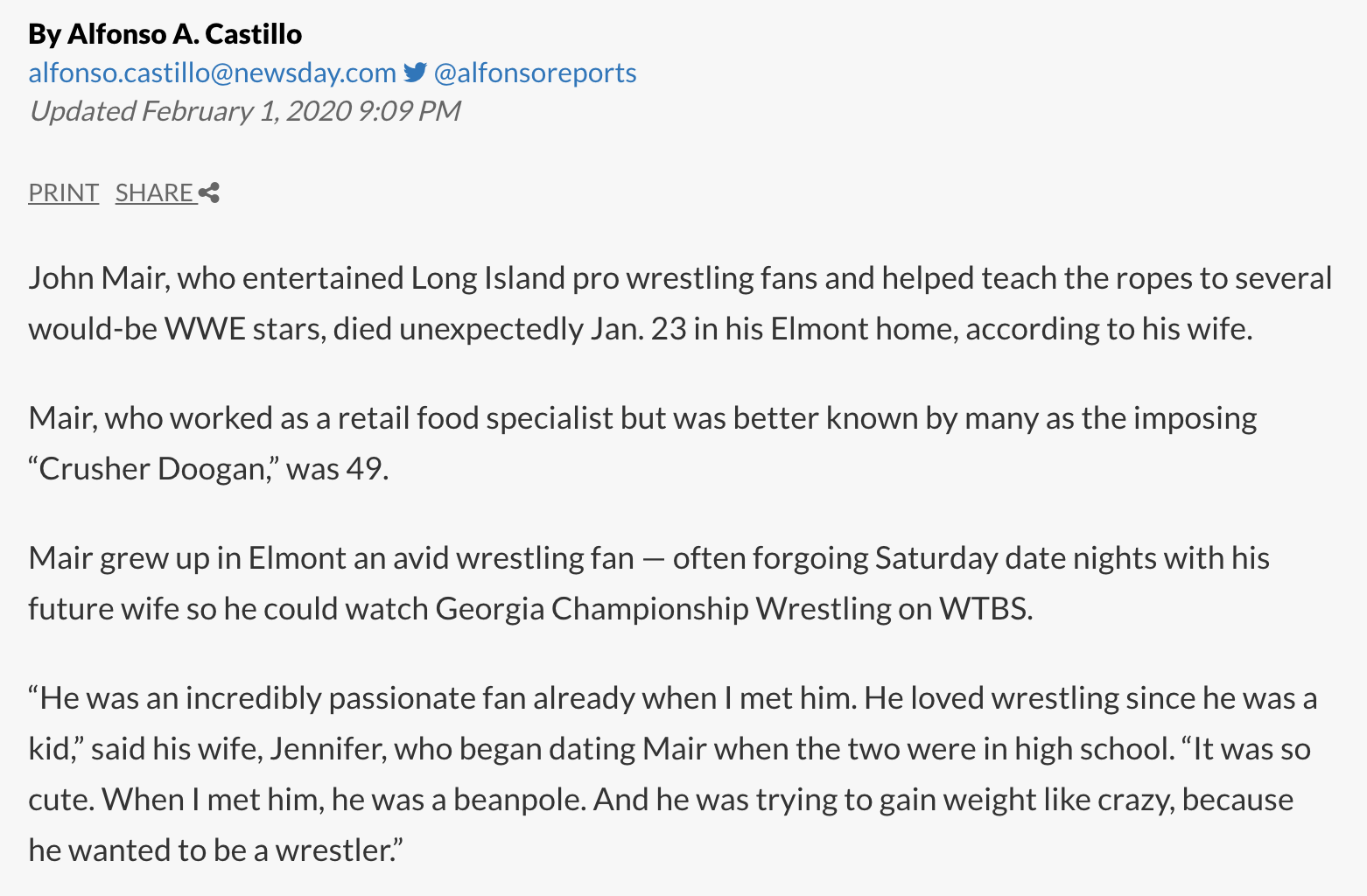1367x896 pixels.
Task: Click the word "WWE" in first paragraph
Action: [205, 329]
